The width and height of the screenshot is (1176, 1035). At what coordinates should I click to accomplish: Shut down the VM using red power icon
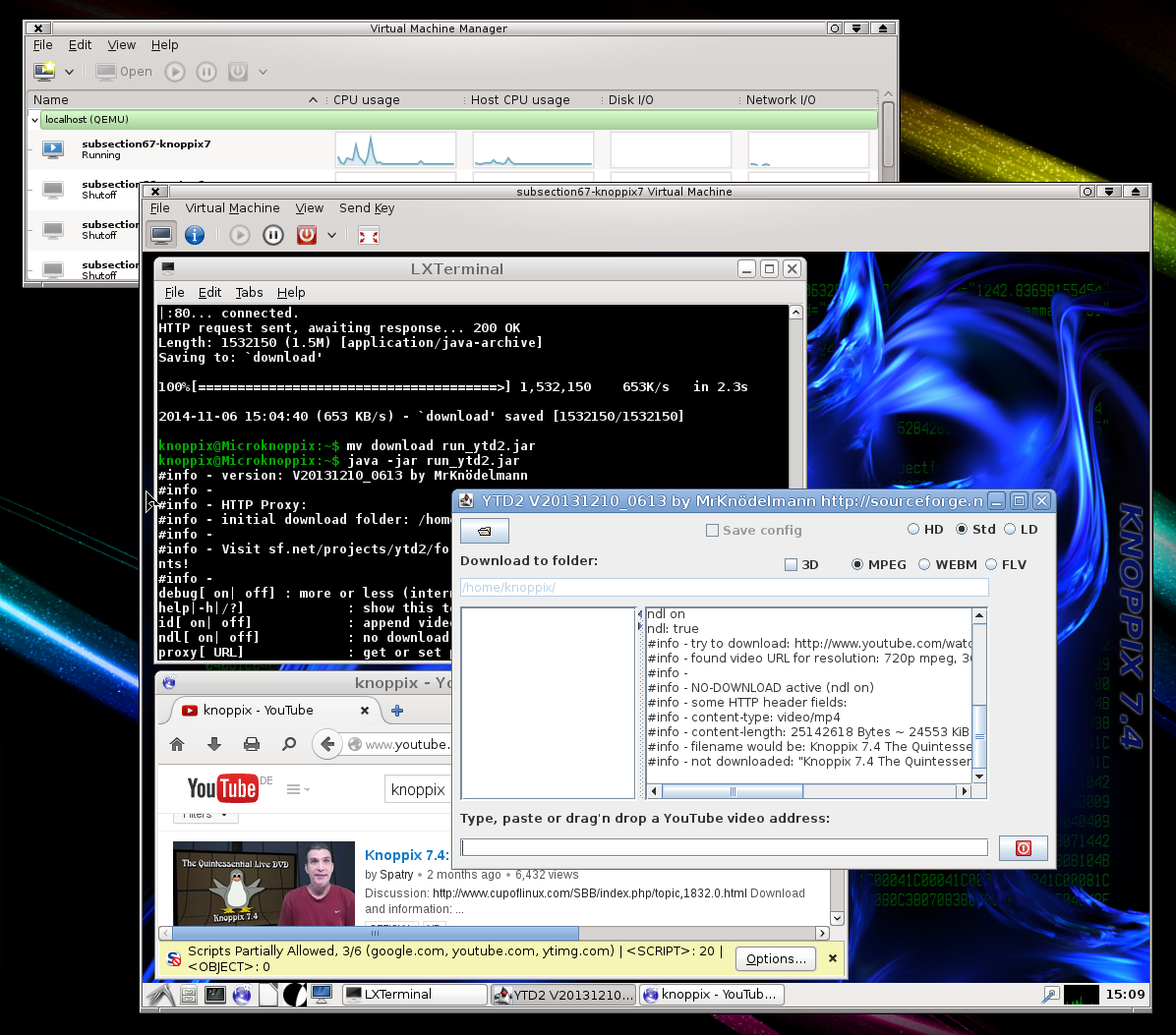306,234
